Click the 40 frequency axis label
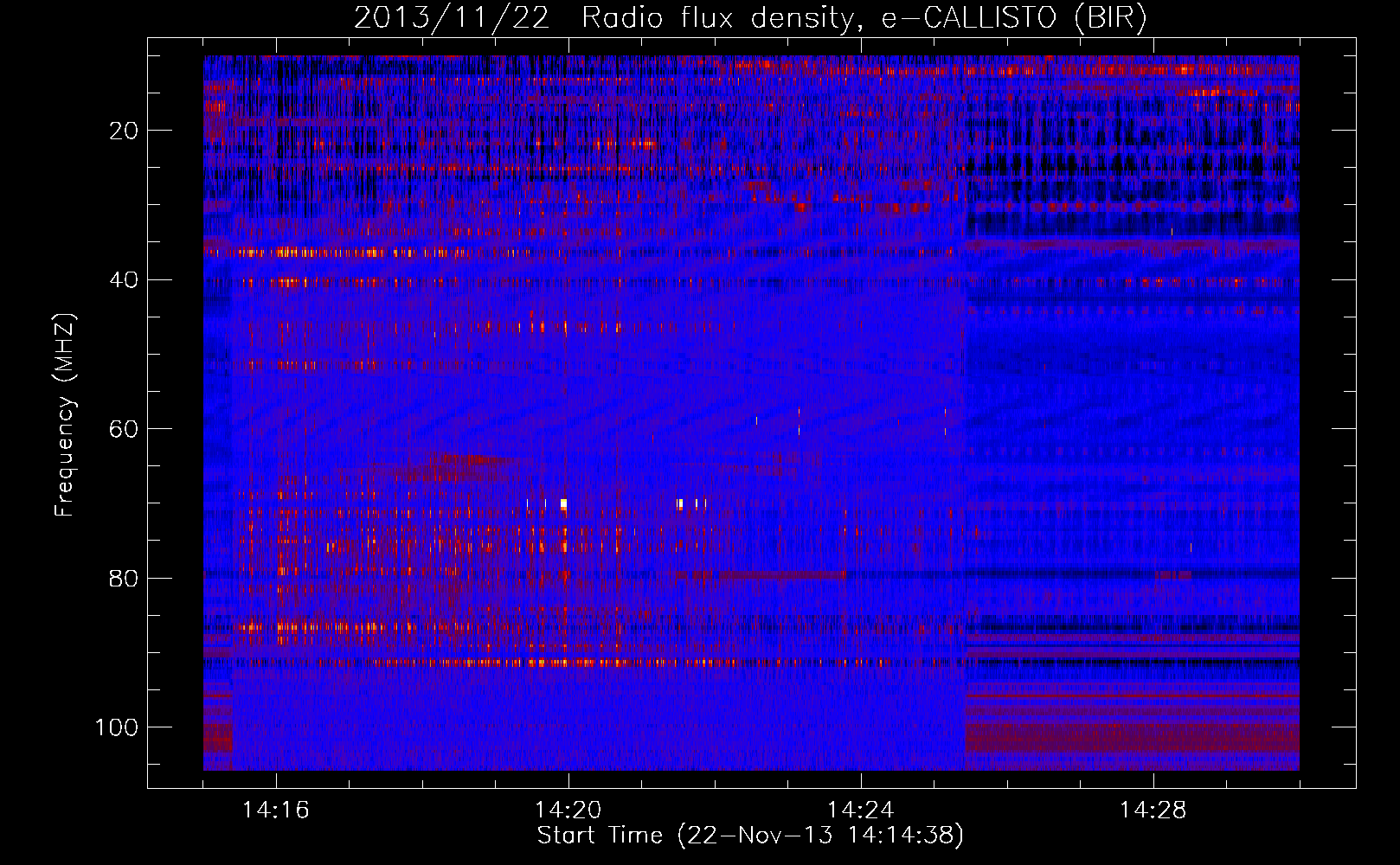1400x865 pixels. click(125, 279)
